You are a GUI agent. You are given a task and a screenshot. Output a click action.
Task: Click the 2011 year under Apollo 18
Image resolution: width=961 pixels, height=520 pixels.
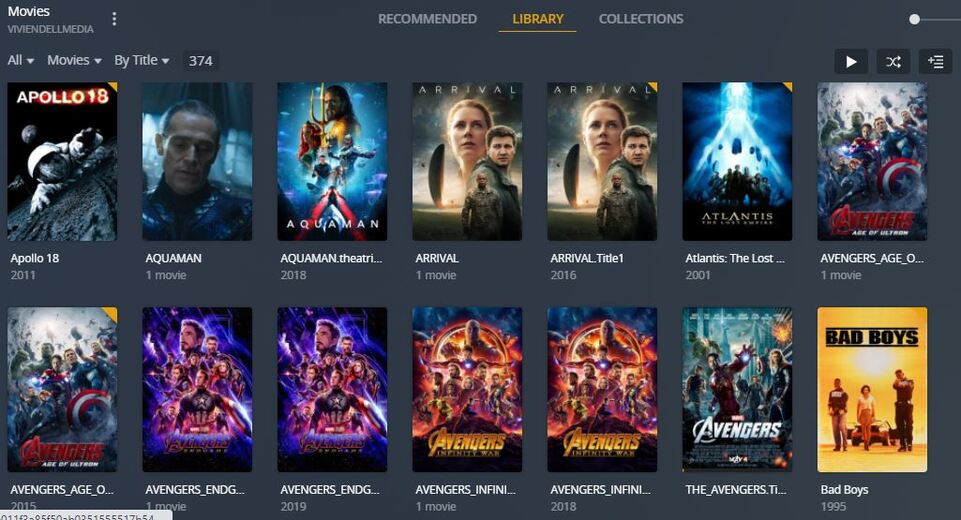pyautogui.click(x=23, y=275)
